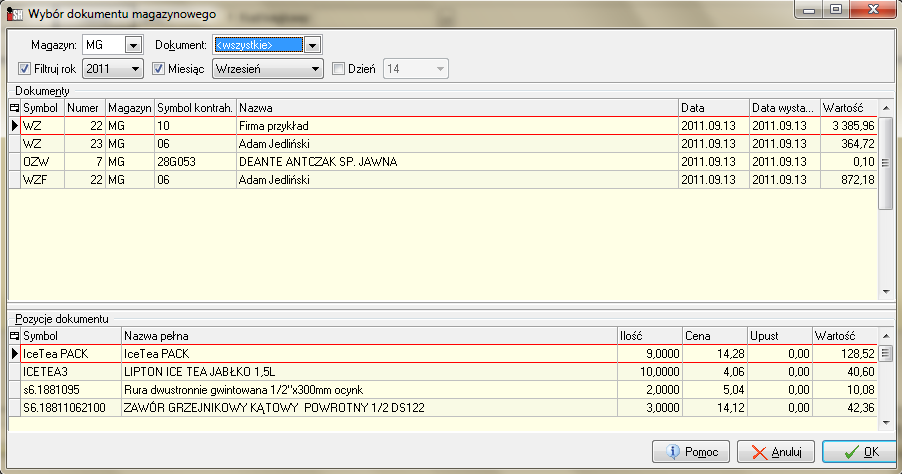Sort positions by Upust column header

780,335
